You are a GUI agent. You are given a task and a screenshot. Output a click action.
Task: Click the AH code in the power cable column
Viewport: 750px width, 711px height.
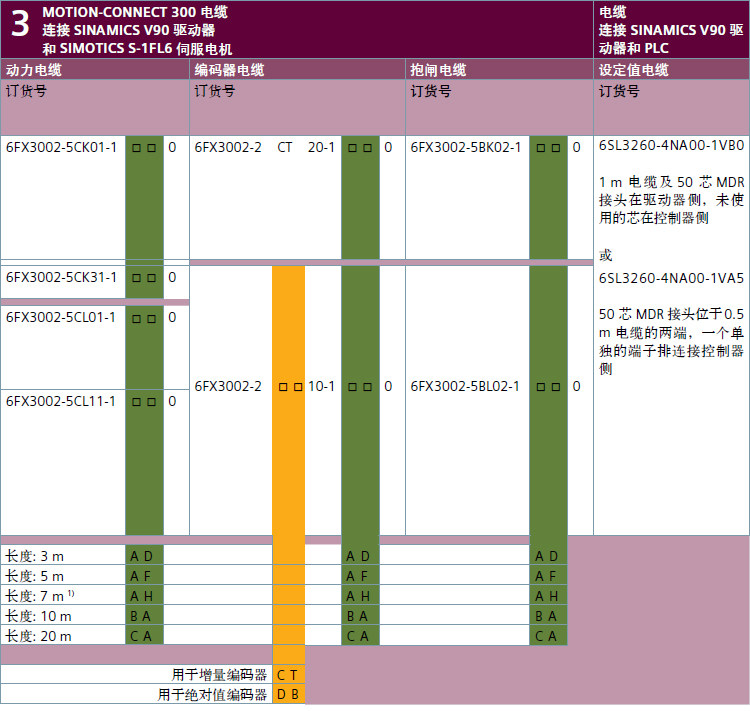coord(142,596)
